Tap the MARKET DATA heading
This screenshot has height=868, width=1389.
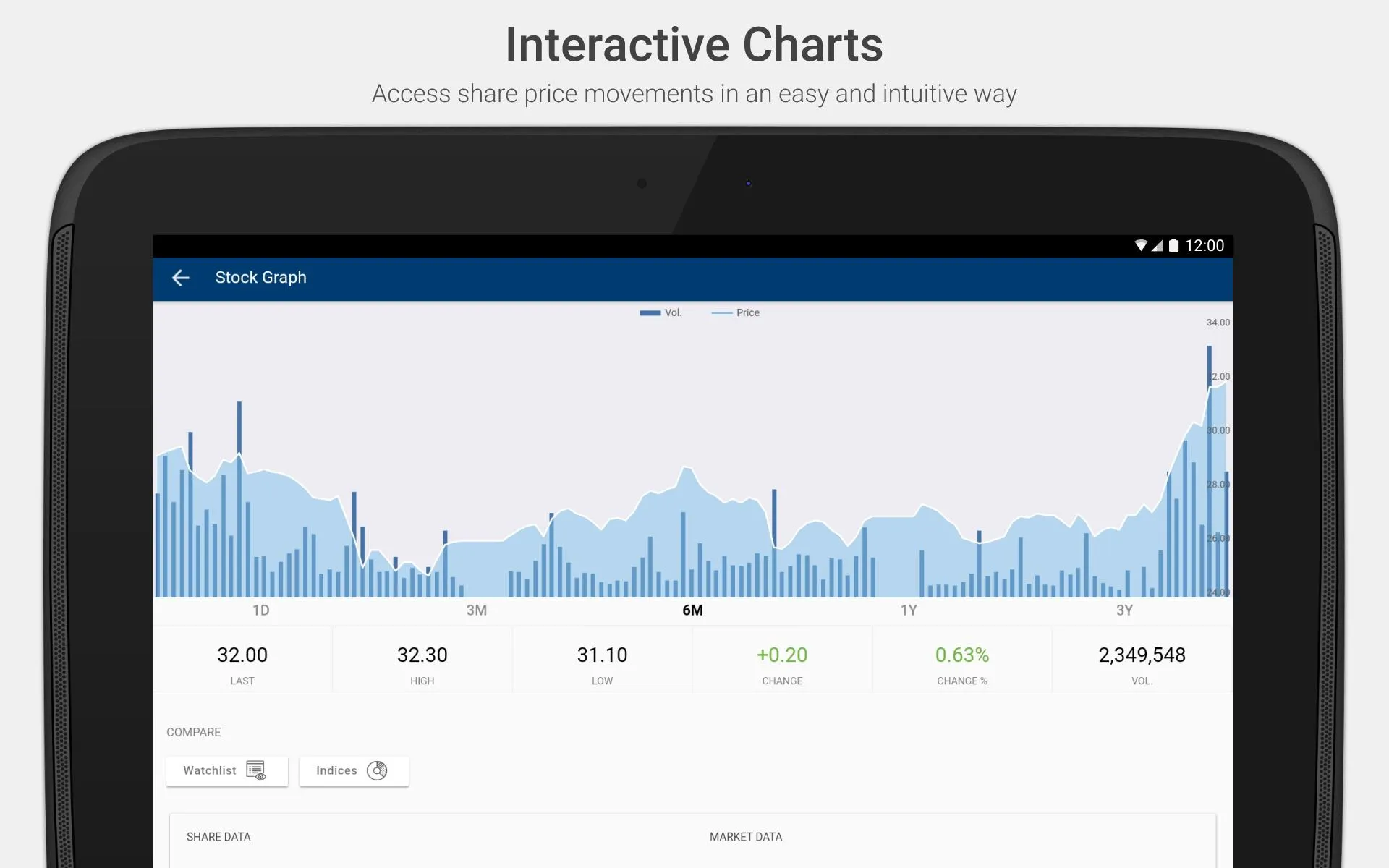point(746,837)
